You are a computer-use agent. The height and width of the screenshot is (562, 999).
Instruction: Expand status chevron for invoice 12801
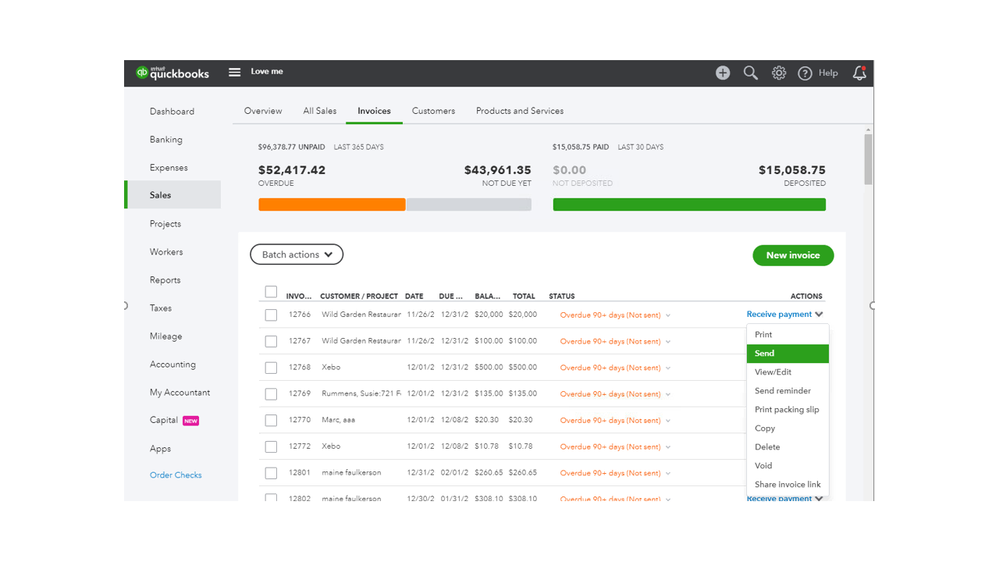668,473
